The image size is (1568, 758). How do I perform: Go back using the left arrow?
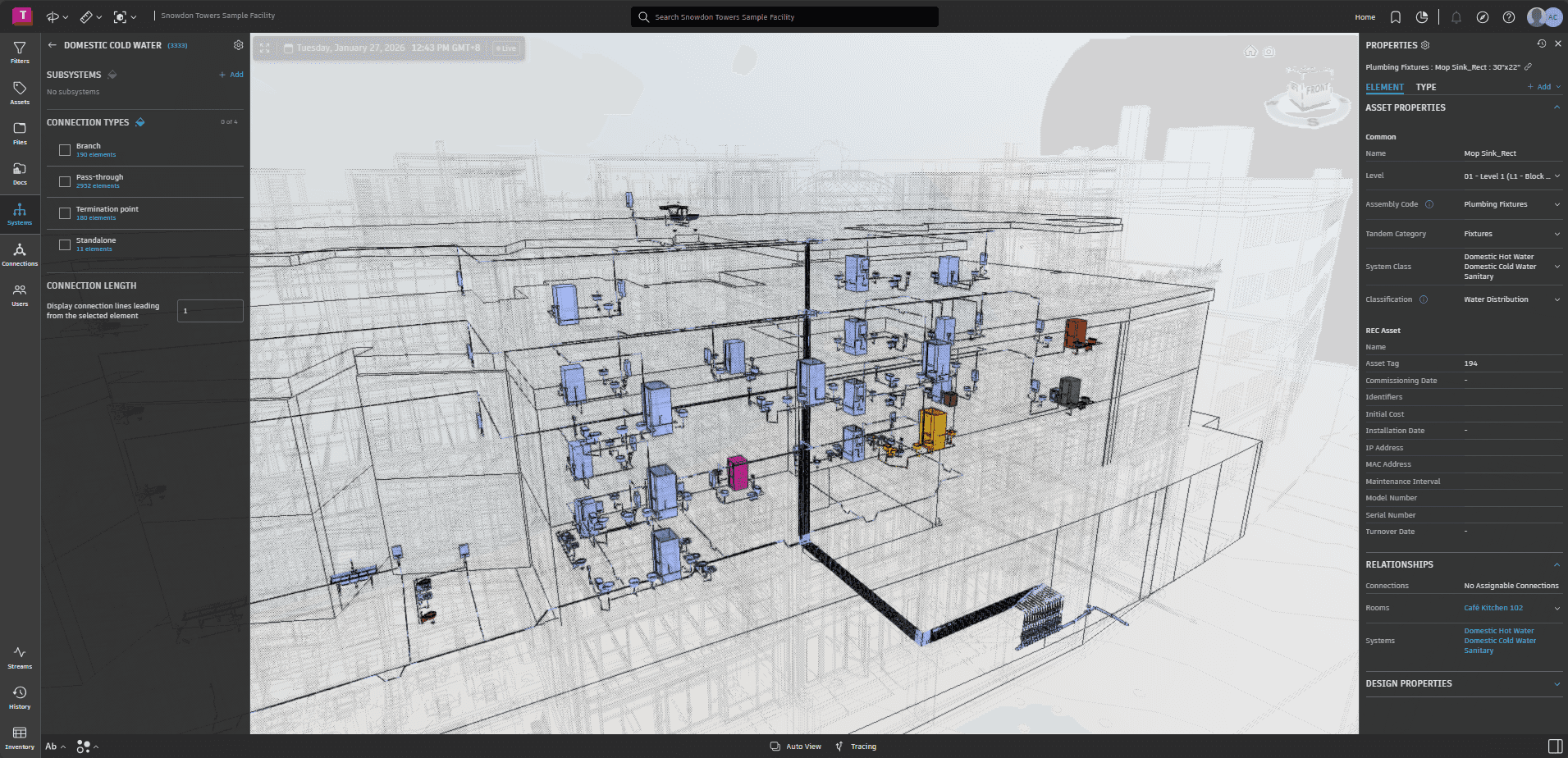pyautogui.click(x=53, y=45)
